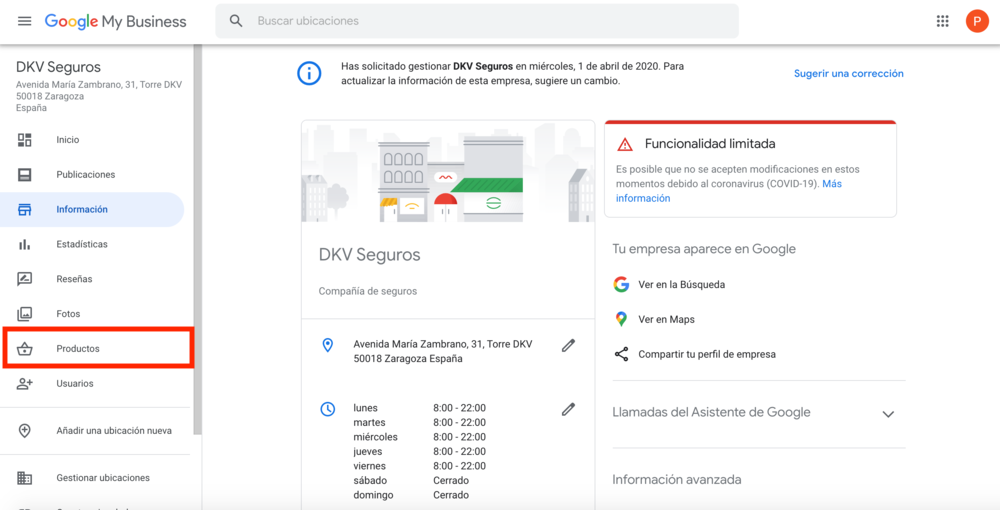This screenshot has width=1000, height=510.
Task: Click the opening hours clock icon
Action: [x=328, y=409]
